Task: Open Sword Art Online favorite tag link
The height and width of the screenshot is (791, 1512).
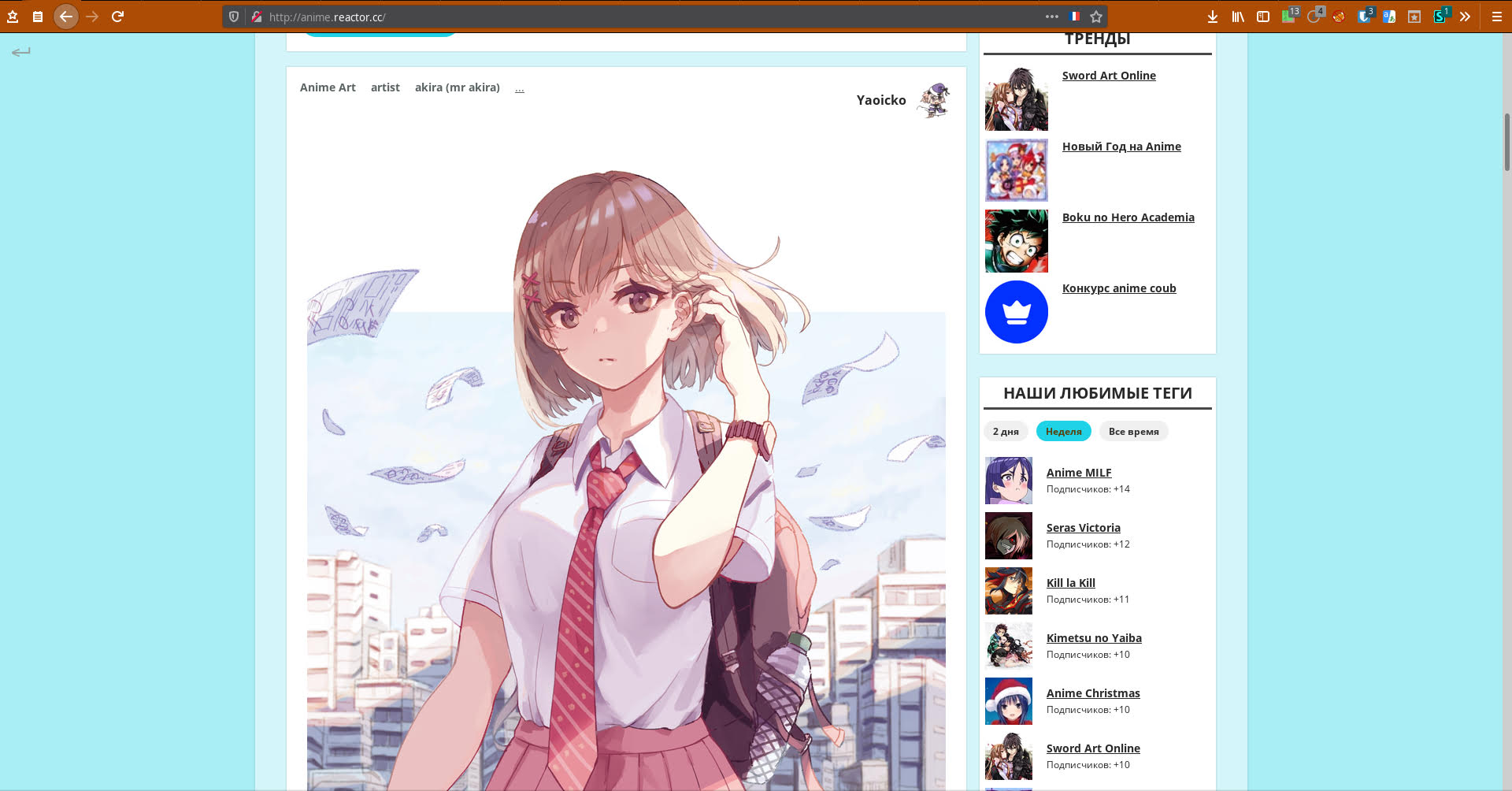Action: 1093,748
